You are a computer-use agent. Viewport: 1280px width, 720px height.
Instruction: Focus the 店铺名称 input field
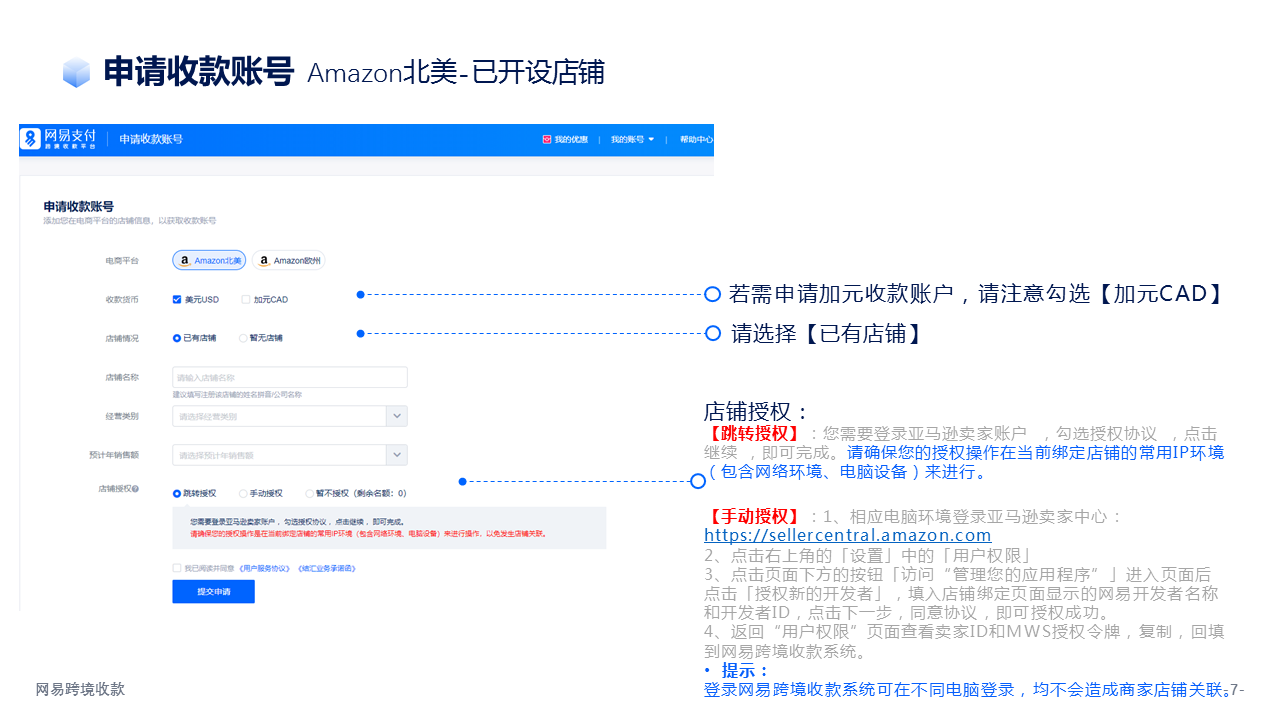[x=290, y=377]
